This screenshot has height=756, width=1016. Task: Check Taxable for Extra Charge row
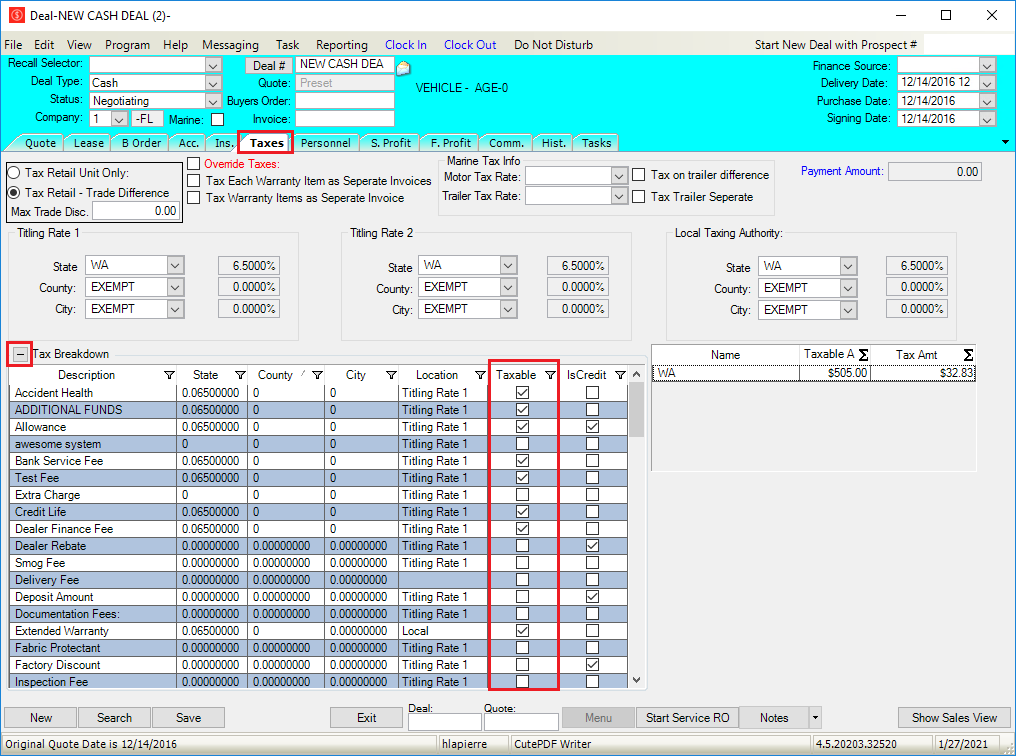point(522,495)
